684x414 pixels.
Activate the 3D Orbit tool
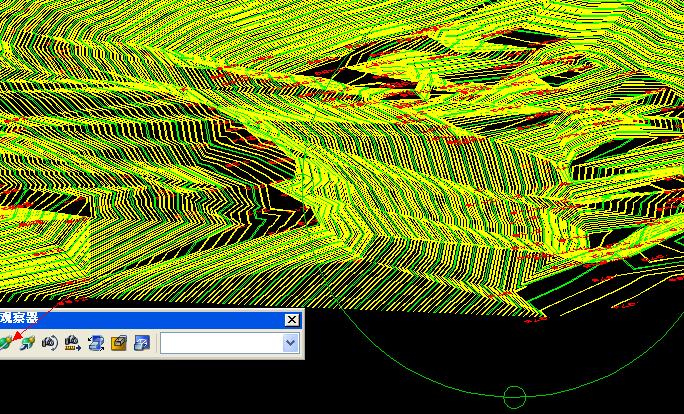click(x=4, y=343)
